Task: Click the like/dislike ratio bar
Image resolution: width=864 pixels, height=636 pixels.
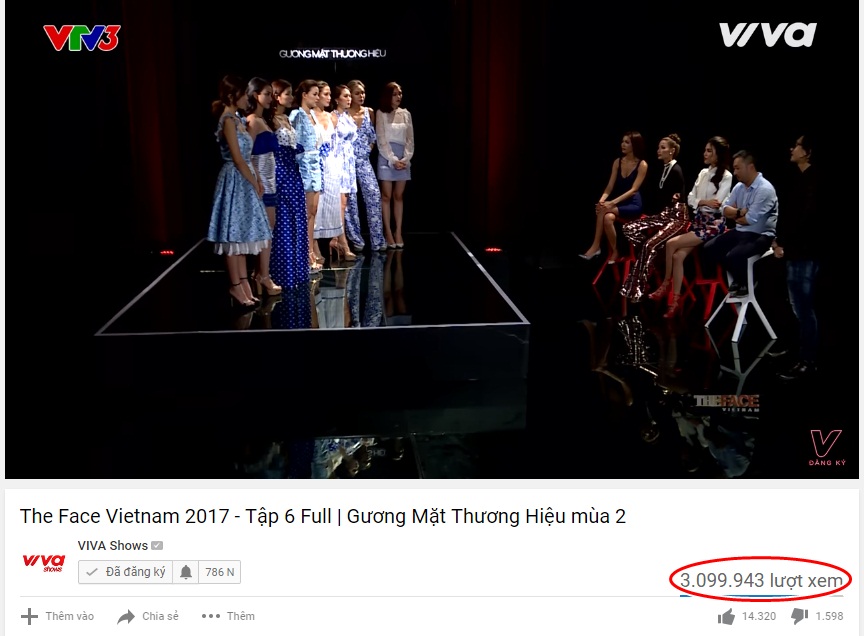Action: pos(762,596)
